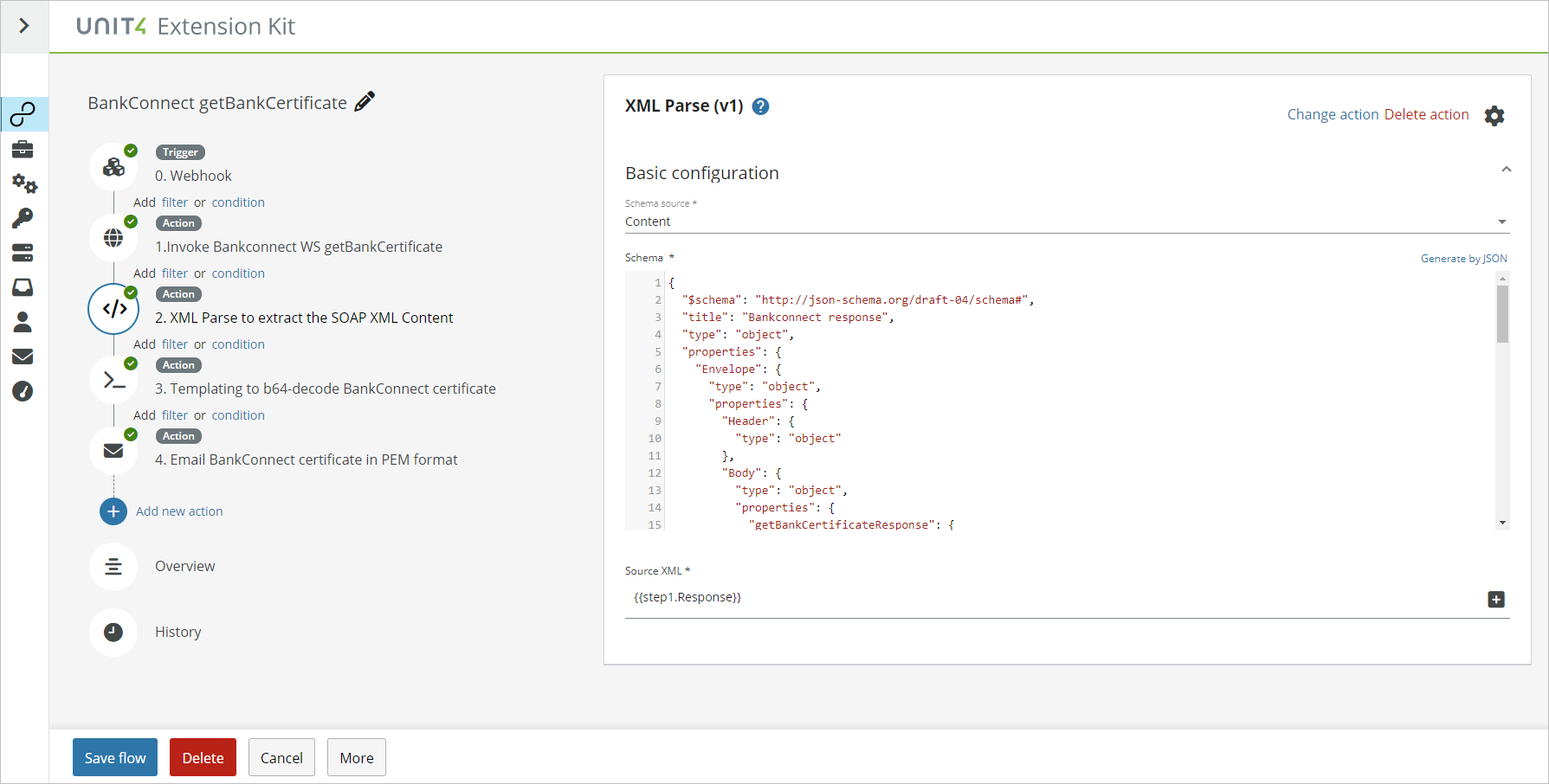Select the globe web service step icon
1549x784 pixels.
(113, 238)
